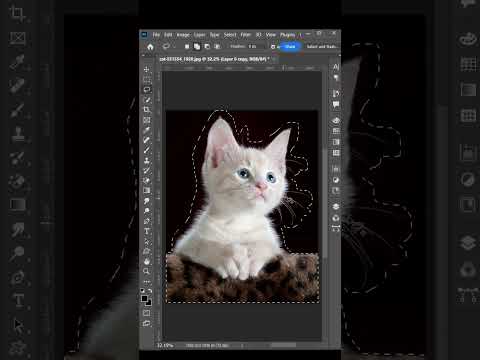Open the File menu
Viewport: 480px width, 360px height.
pyautogui.click(x=156, y=35)
